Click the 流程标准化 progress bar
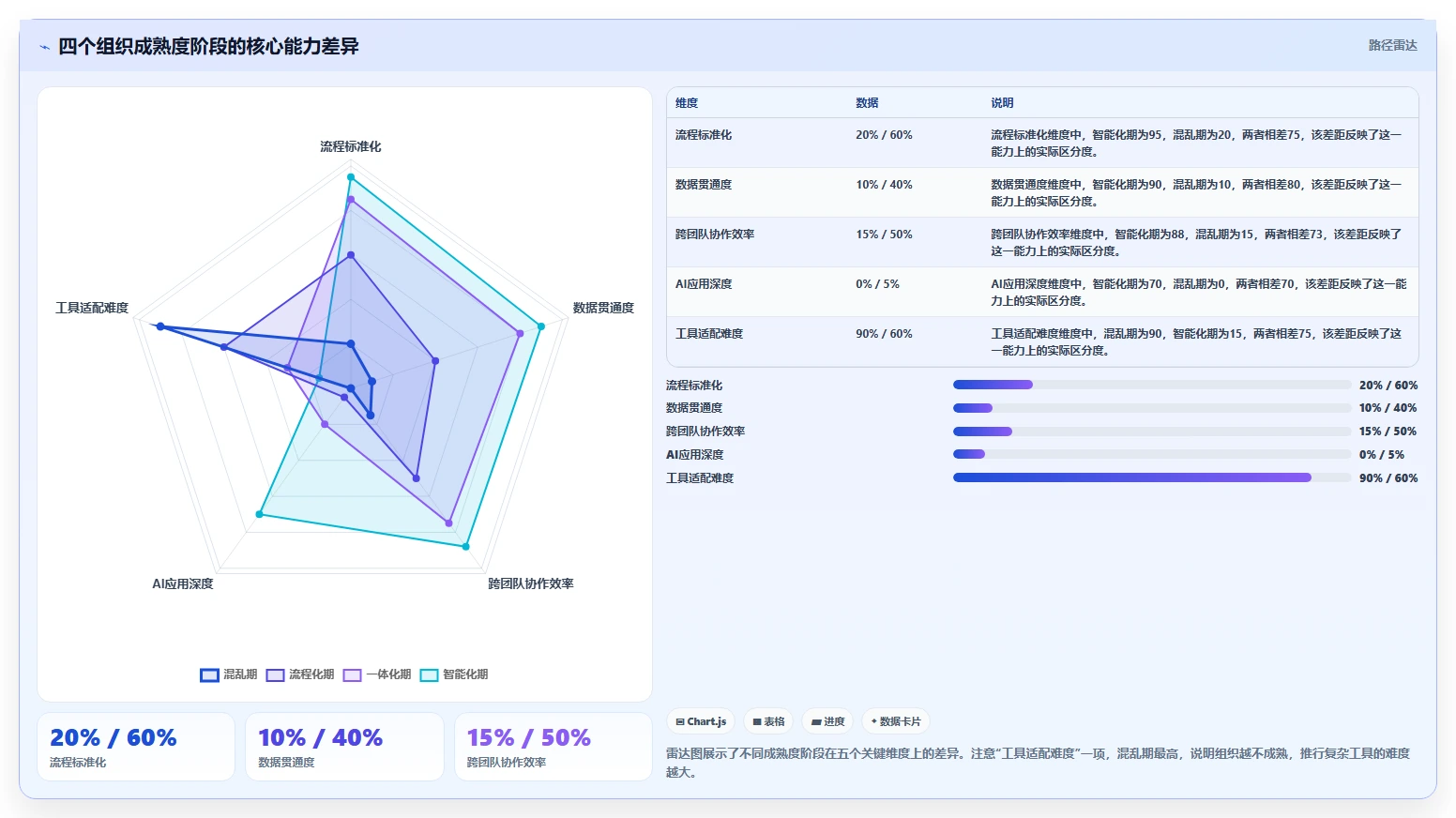The image size is (1456, 818). click(x=1152, y=385)
